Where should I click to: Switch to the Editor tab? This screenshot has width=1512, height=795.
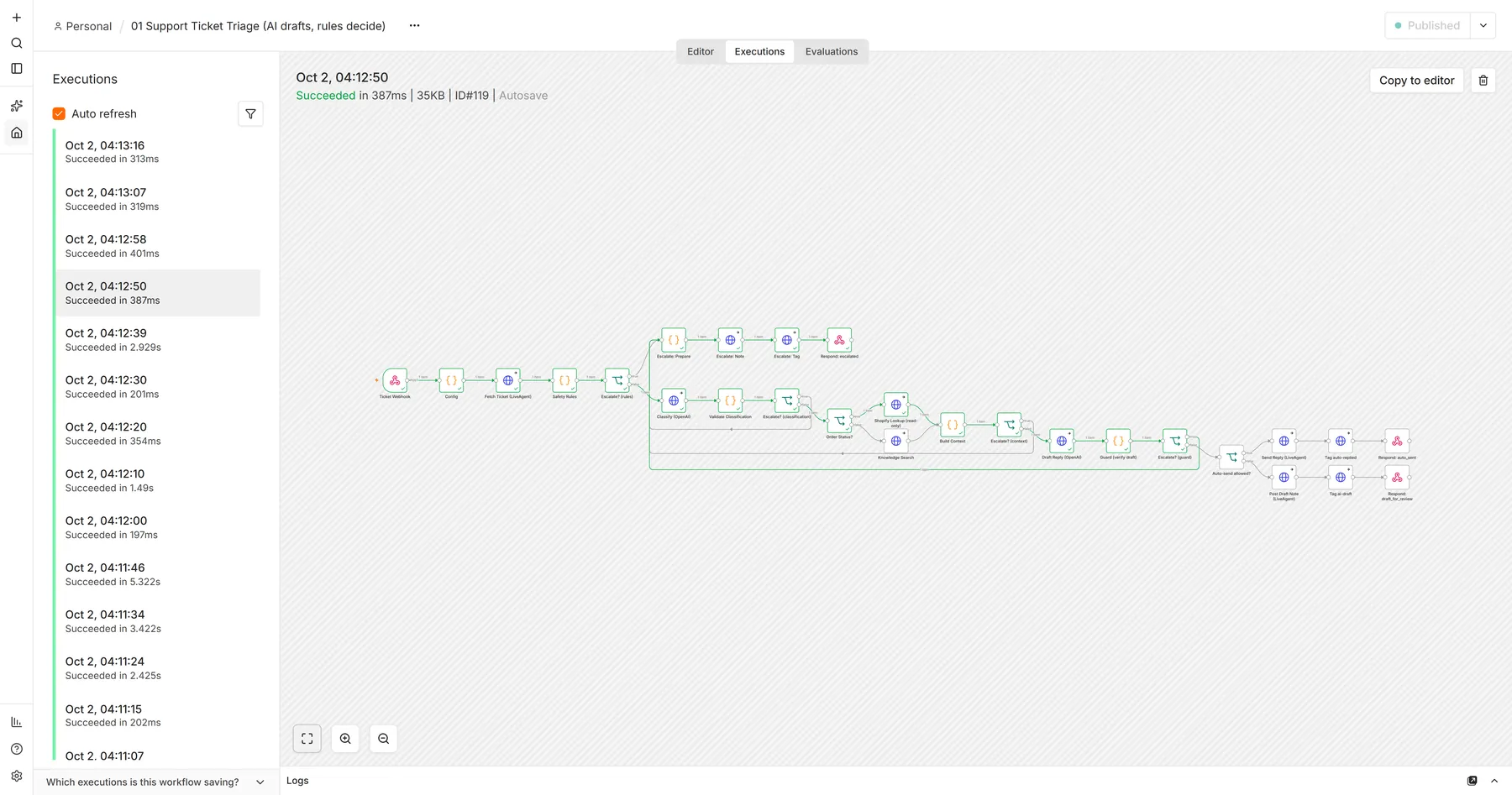[x=701, y=51]
